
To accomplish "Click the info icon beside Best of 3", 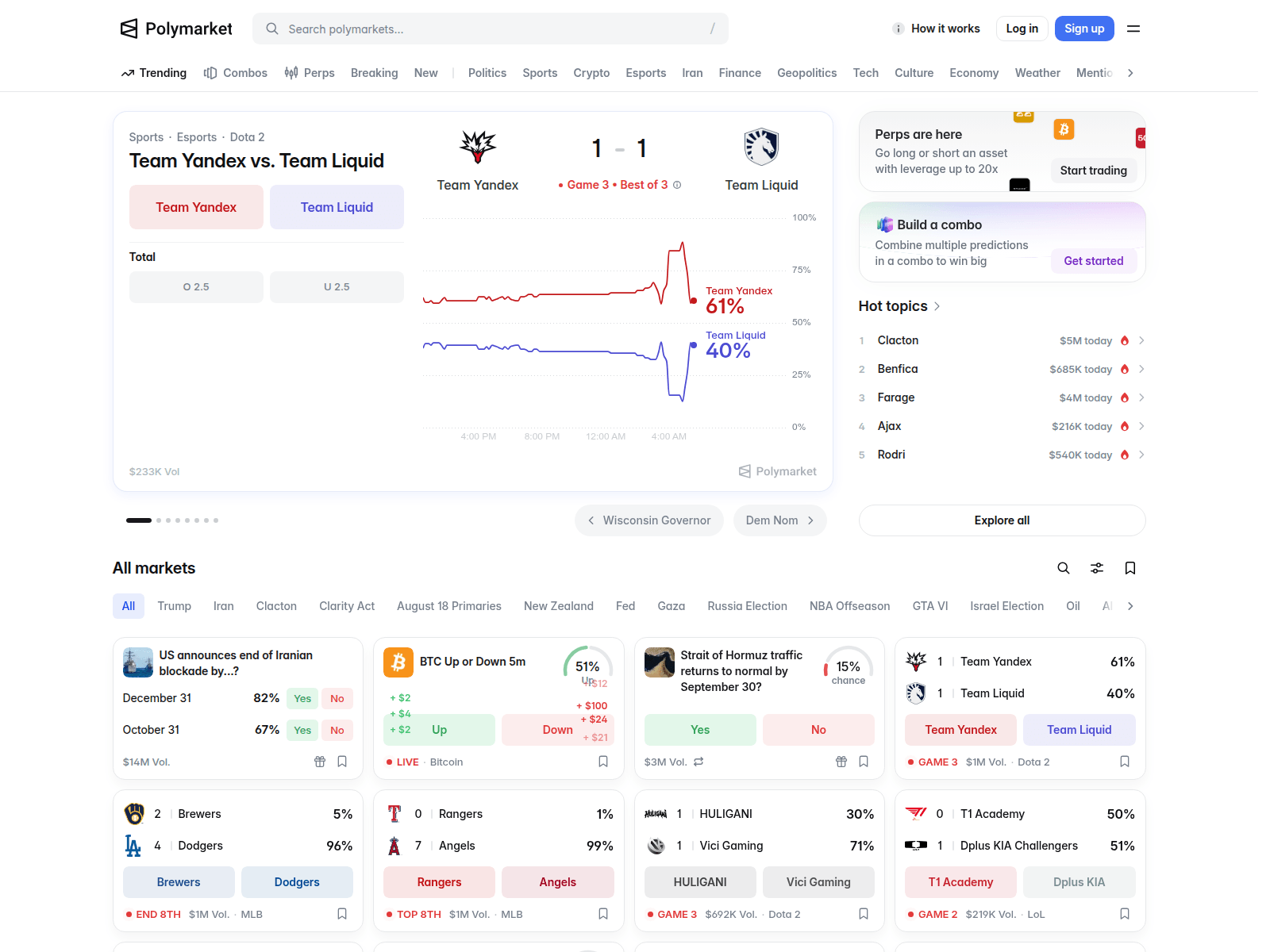I will click(677, 185).
